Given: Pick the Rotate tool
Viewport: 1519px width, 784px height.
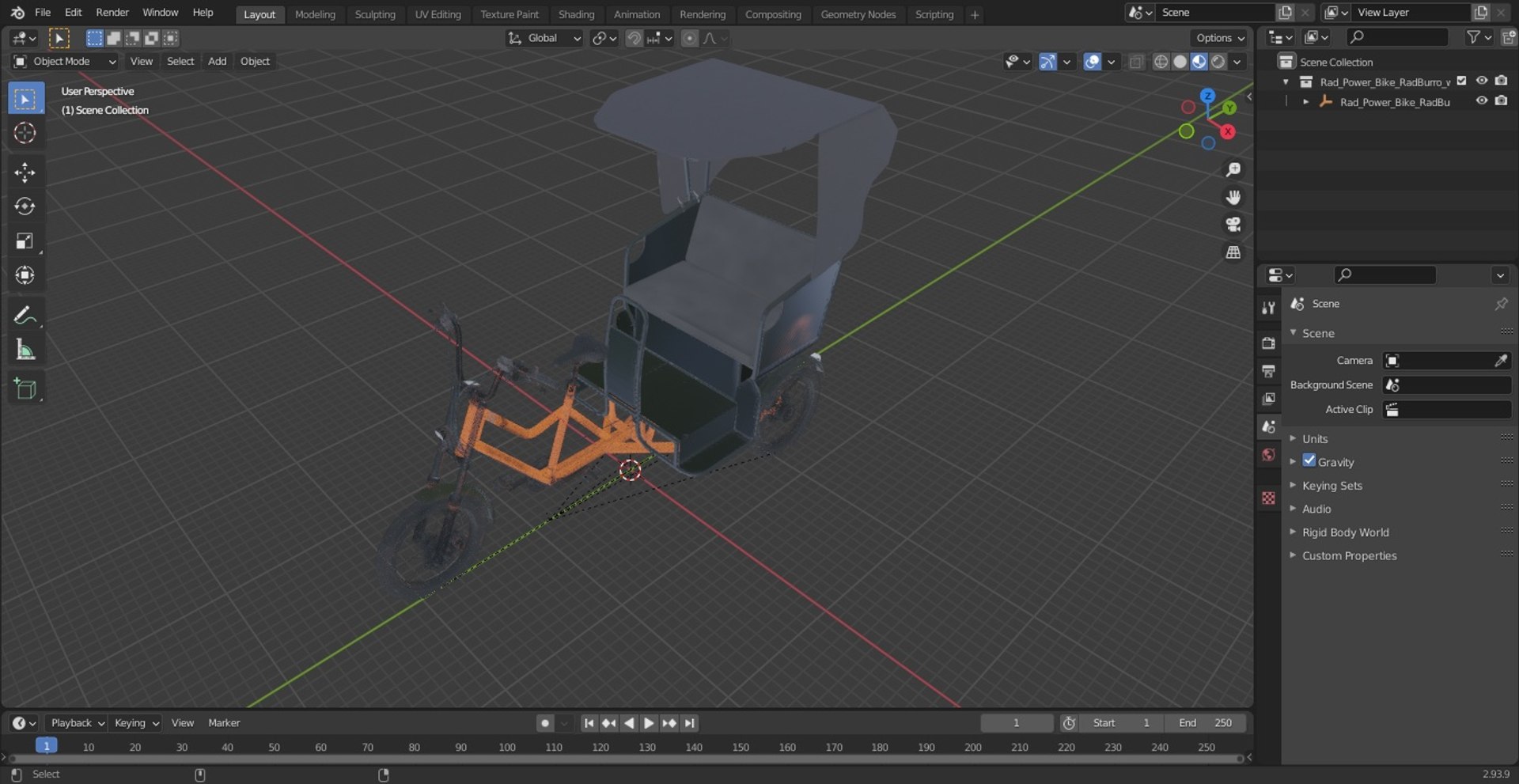Looking at the screenshot, I should (25, 206).
